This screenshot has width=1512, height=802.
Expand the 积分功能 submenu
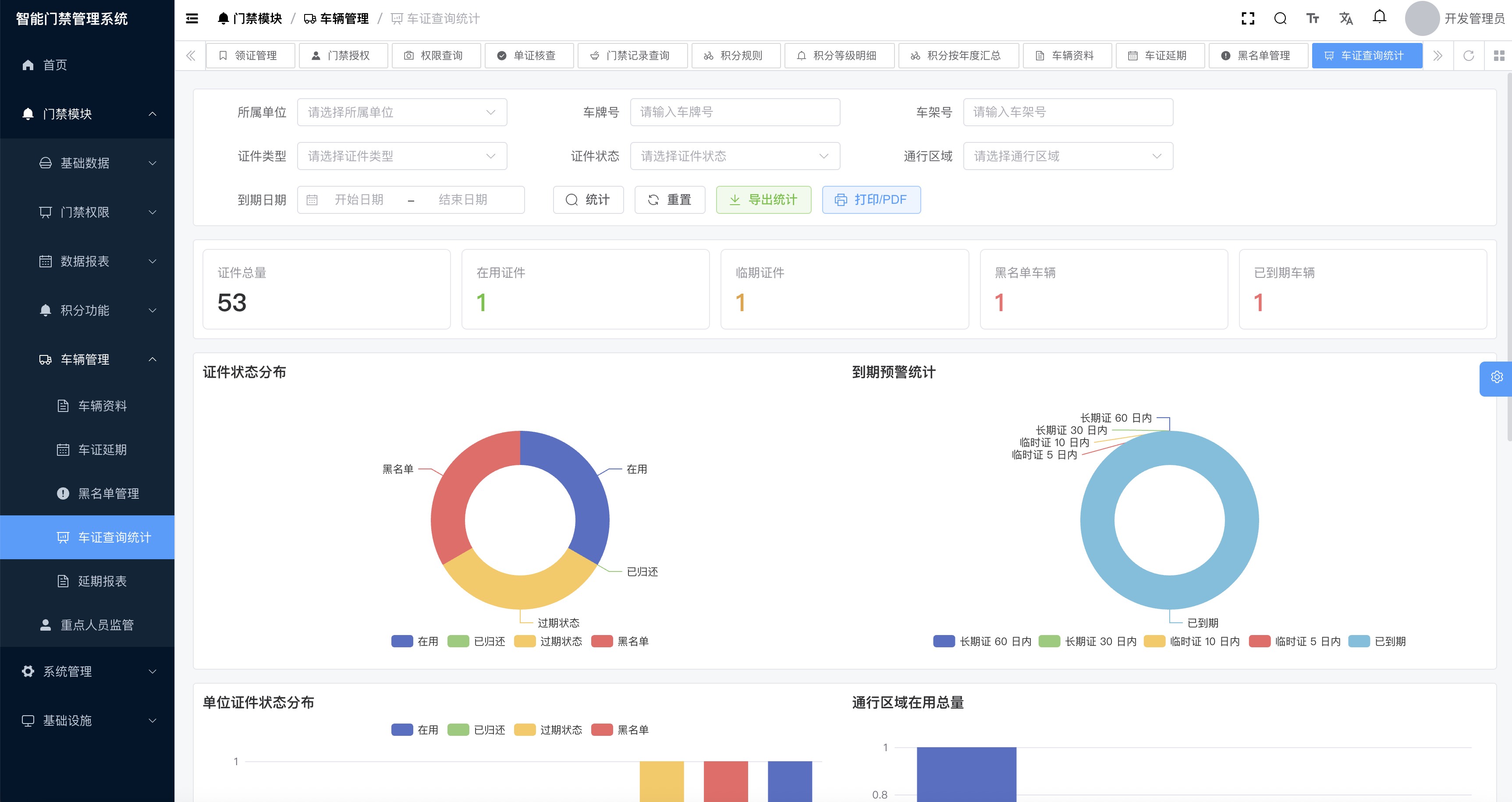(87, 311)
